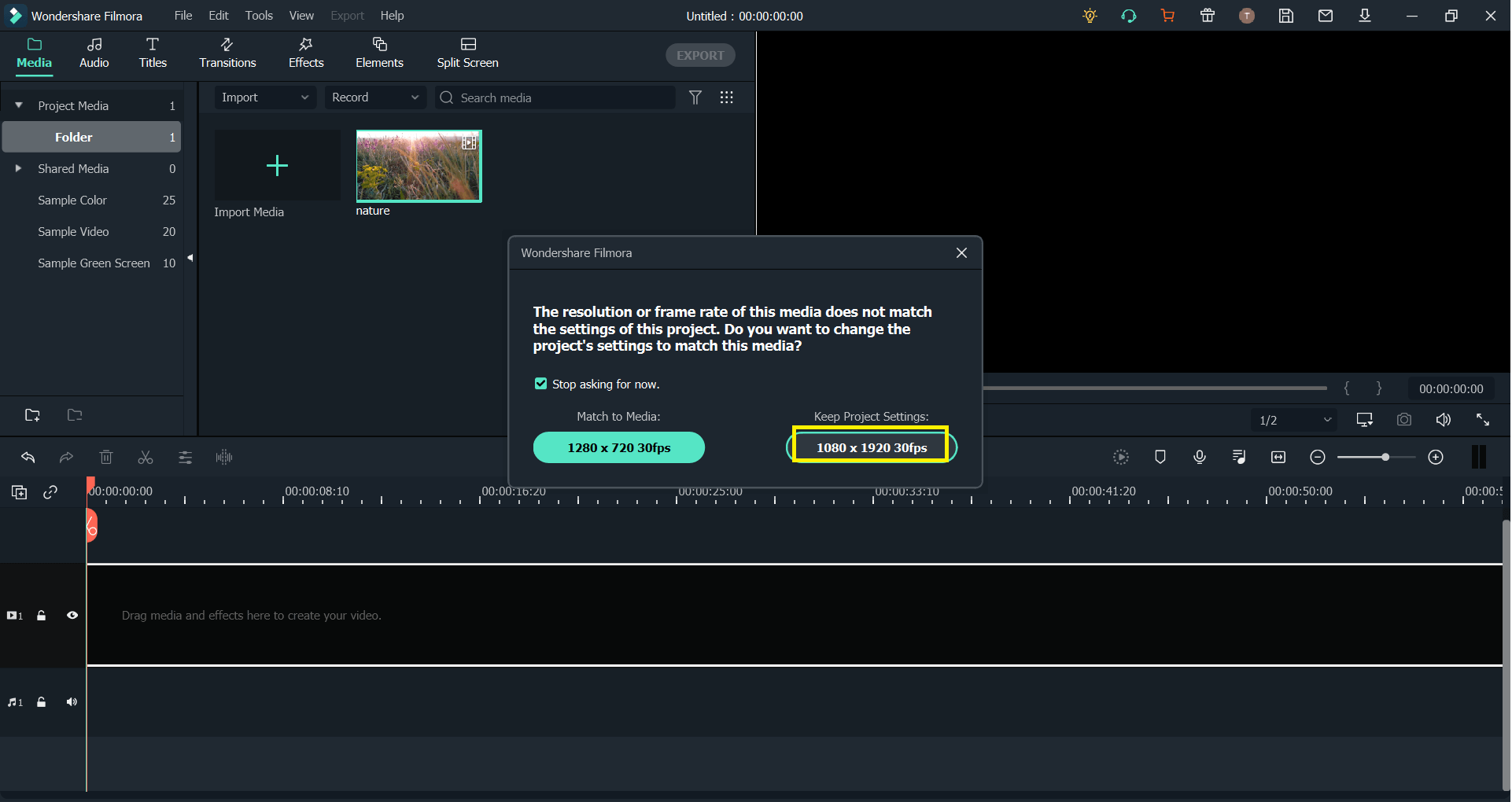Expand the Shared Media tree
Image resolution: width=1512 pixels, height=802 pixels.
tap(18, 168)
